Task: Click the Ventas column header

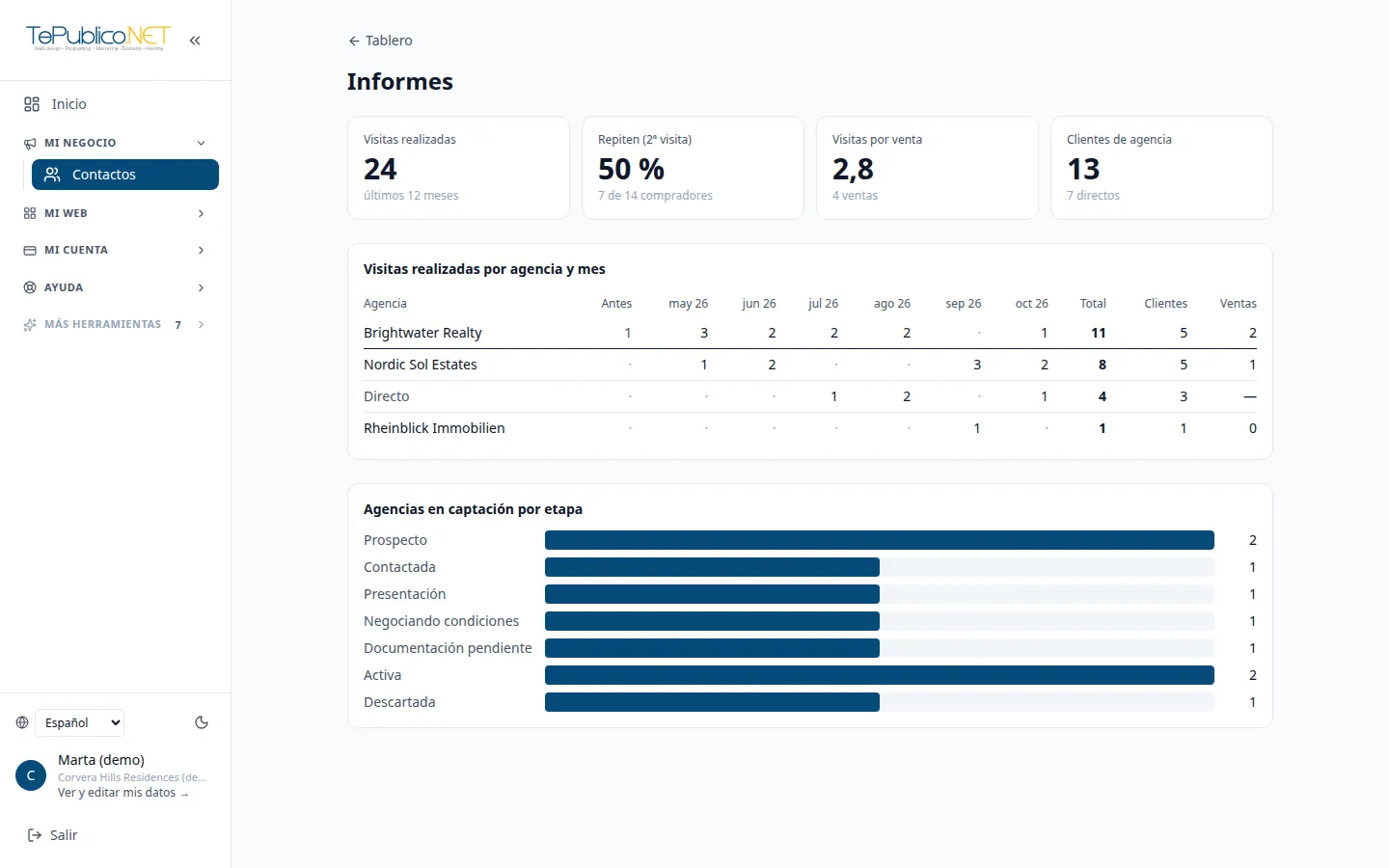Action: [x=1239, y=304]
